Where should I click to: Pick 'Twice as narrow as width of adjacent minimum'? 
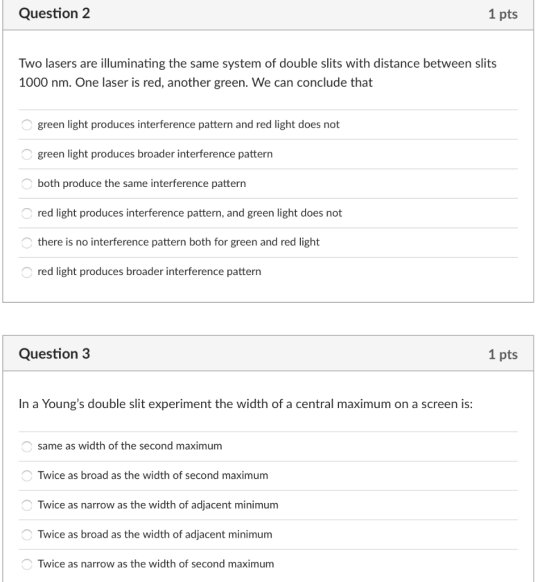[27, 505]
